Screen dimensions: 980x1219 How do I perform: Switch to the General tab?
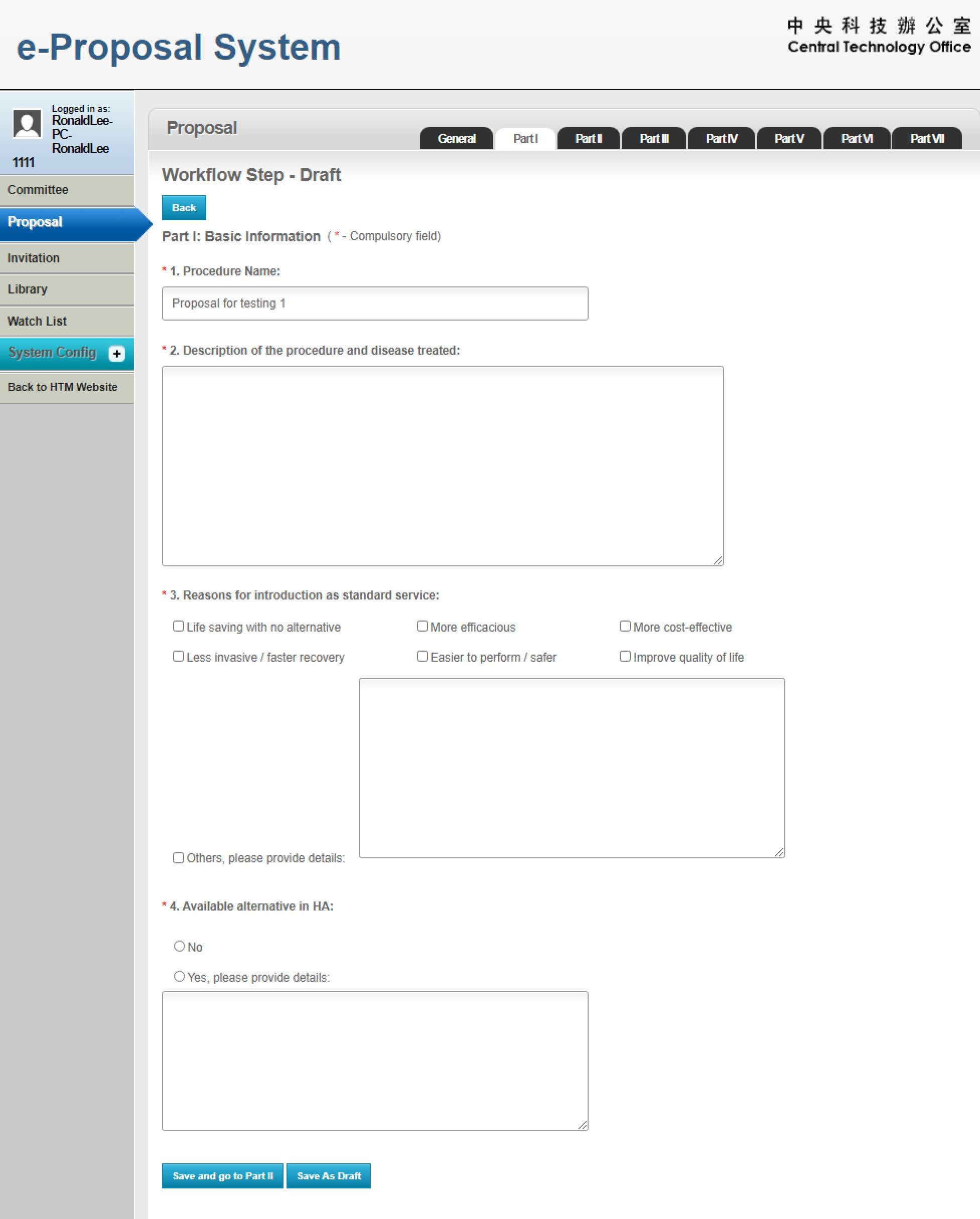[x=456, y=138]
